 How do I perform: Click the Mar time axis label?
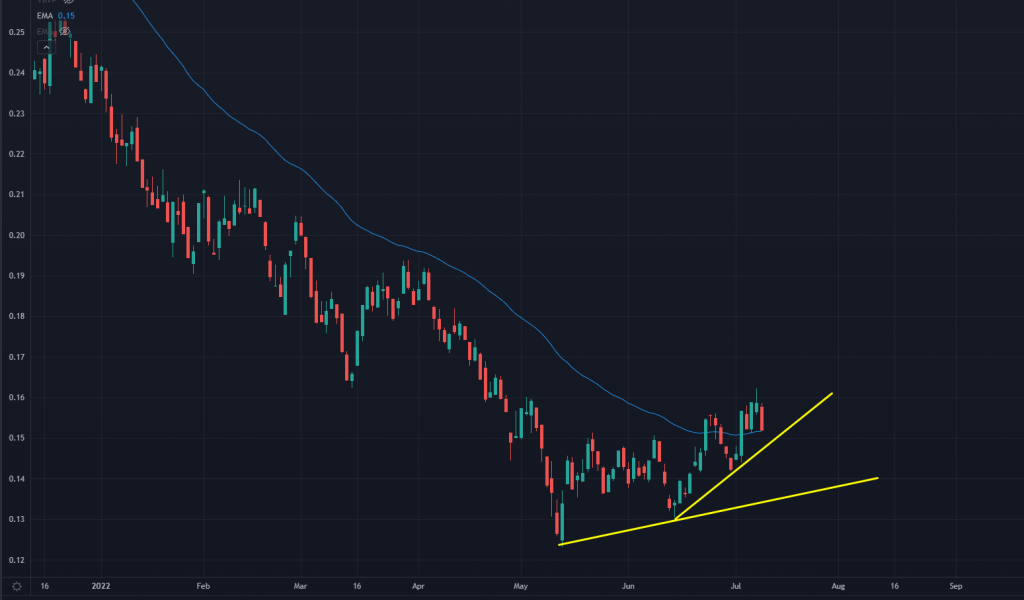pos(300,586)
